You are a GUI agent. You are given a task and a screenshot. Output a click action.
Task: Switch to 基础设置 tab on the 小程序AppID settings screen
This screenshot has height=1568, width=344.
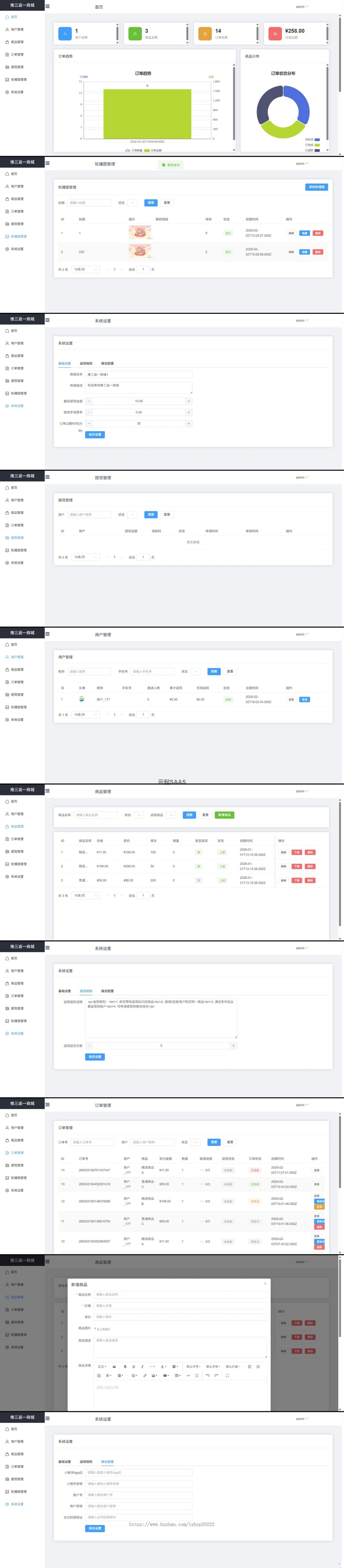point(64,1461)
